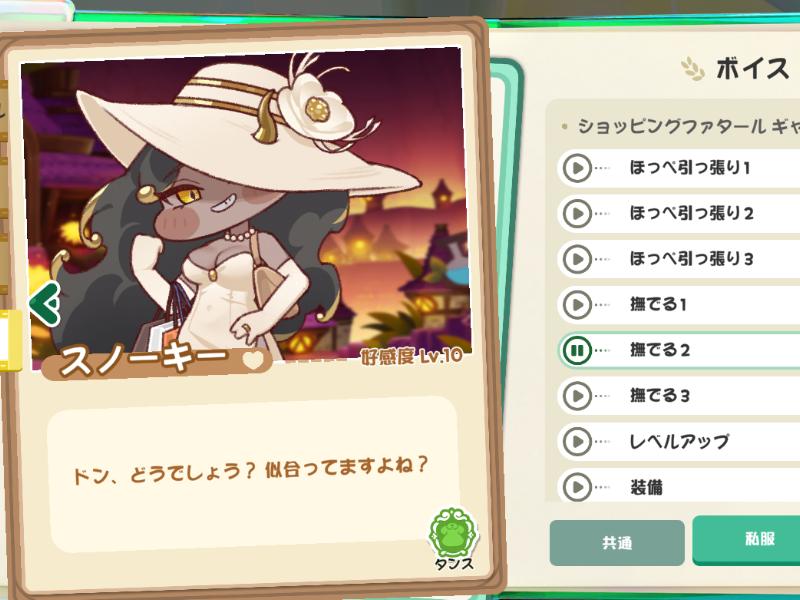800x600 pixels.
Task: Play the ほっぺ引っ張り1 voice clip
Action: click(x=577, y=168)
